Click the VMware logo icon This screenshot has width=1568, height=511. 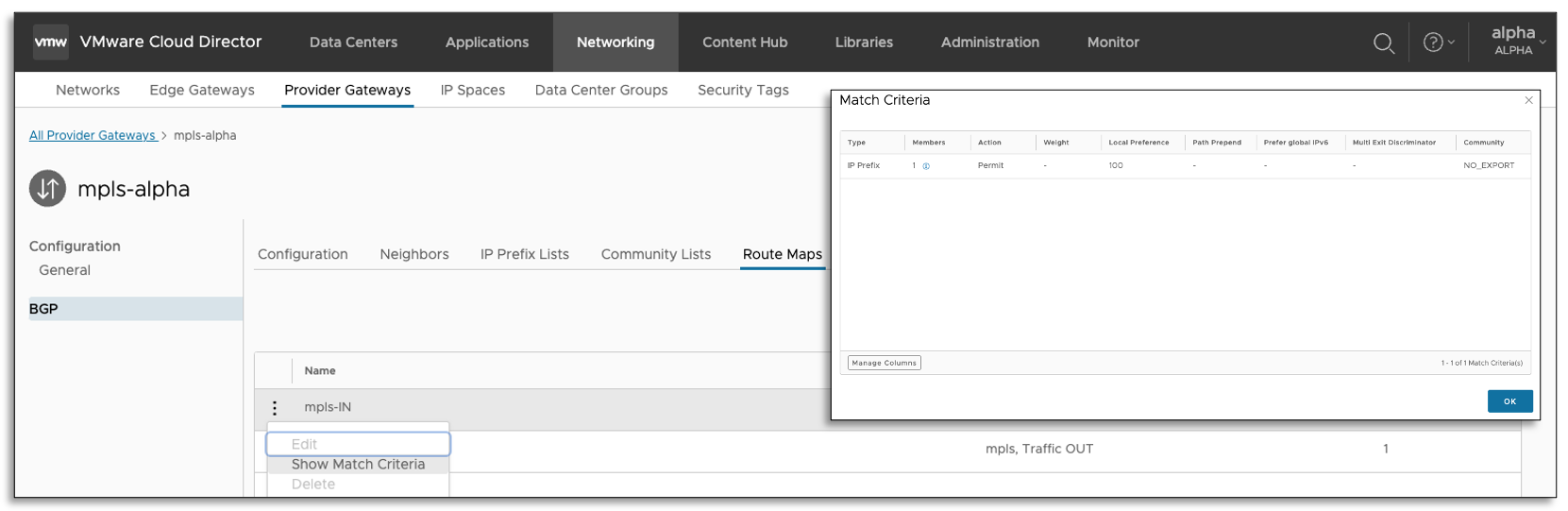[50, 43]
